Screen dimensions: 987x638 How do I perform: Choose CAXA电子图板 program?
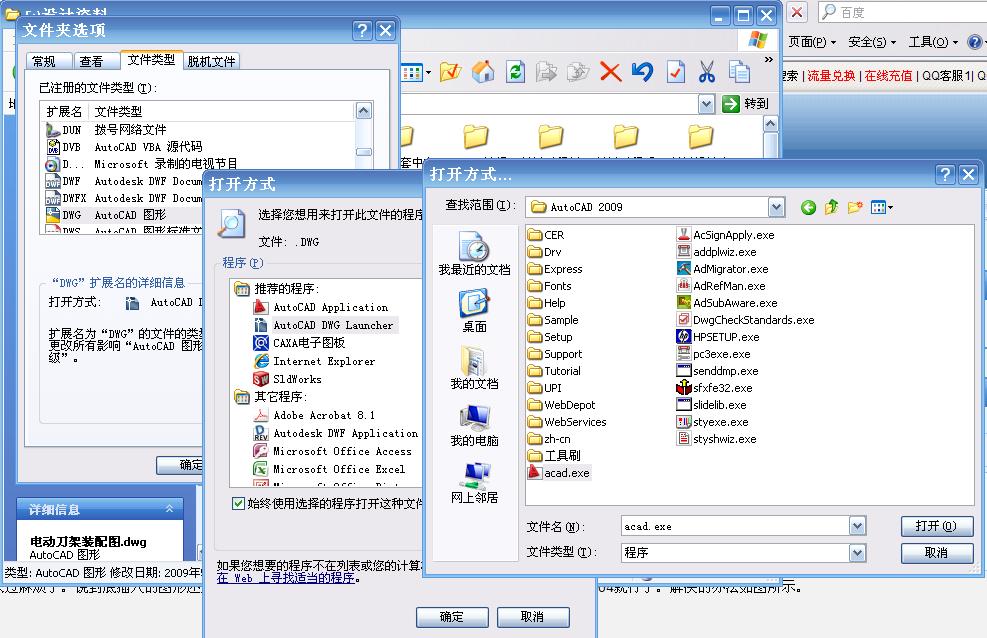pyautogui.click(x=299, y=343)
